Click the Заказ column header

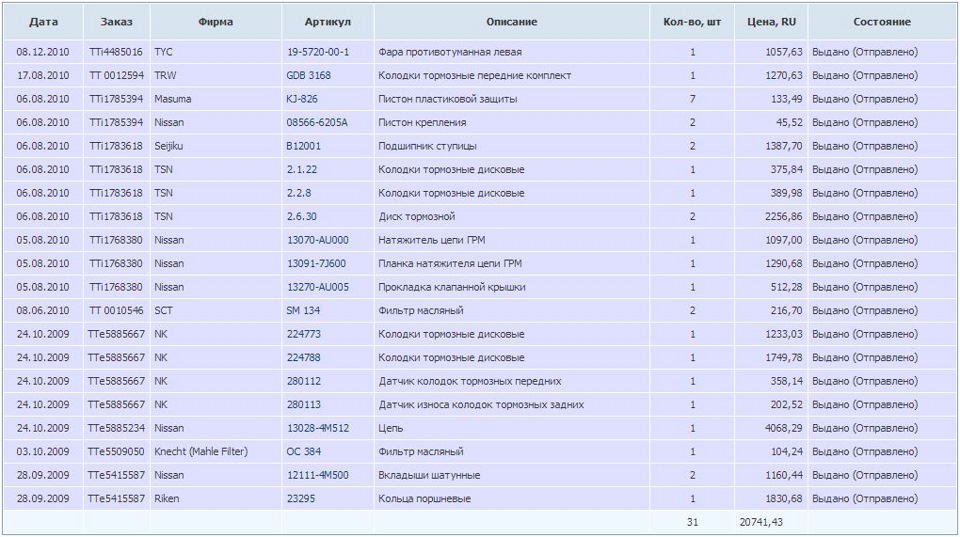[x=116, y=22]
